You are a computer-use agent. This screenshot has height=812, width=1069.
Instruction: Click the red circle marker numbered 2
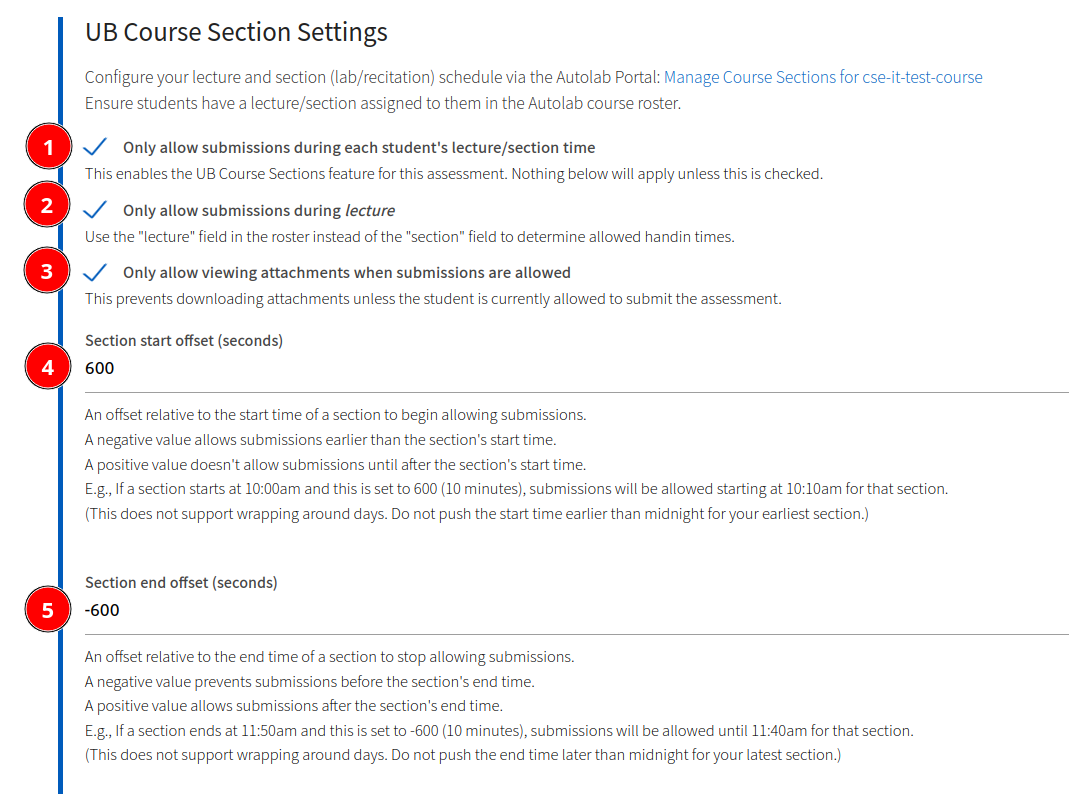tap(47, 205)
